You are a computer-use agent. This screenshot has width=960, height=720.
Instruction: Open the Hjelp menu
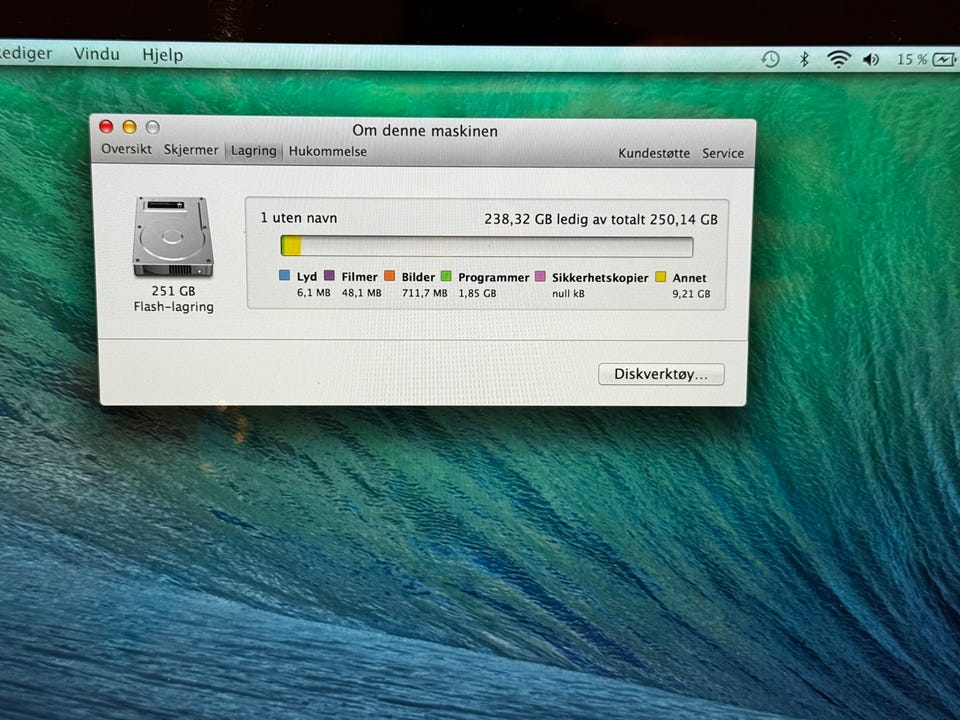tap(162, 55)
